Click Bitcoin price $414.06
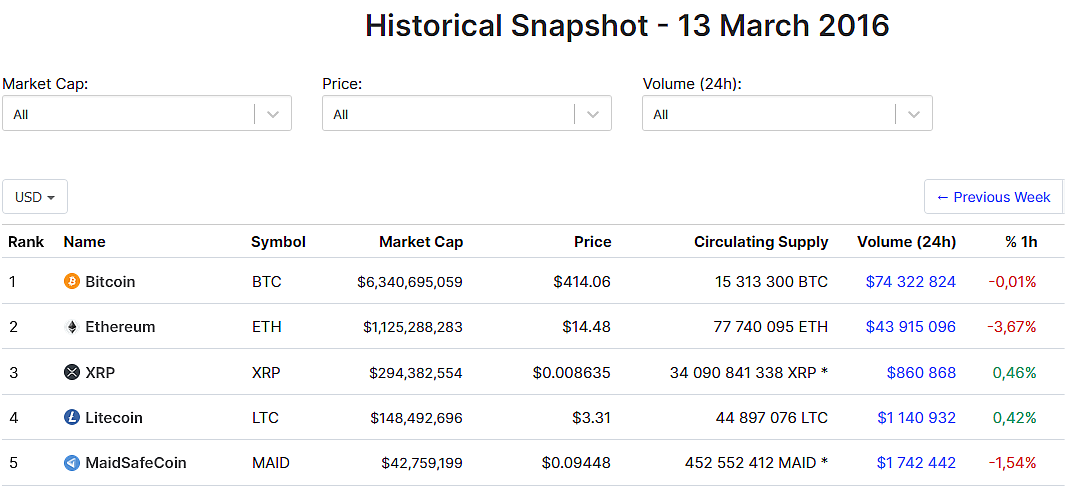The width and height of the screenshot is (1065, 489). [x=582, y=281]
